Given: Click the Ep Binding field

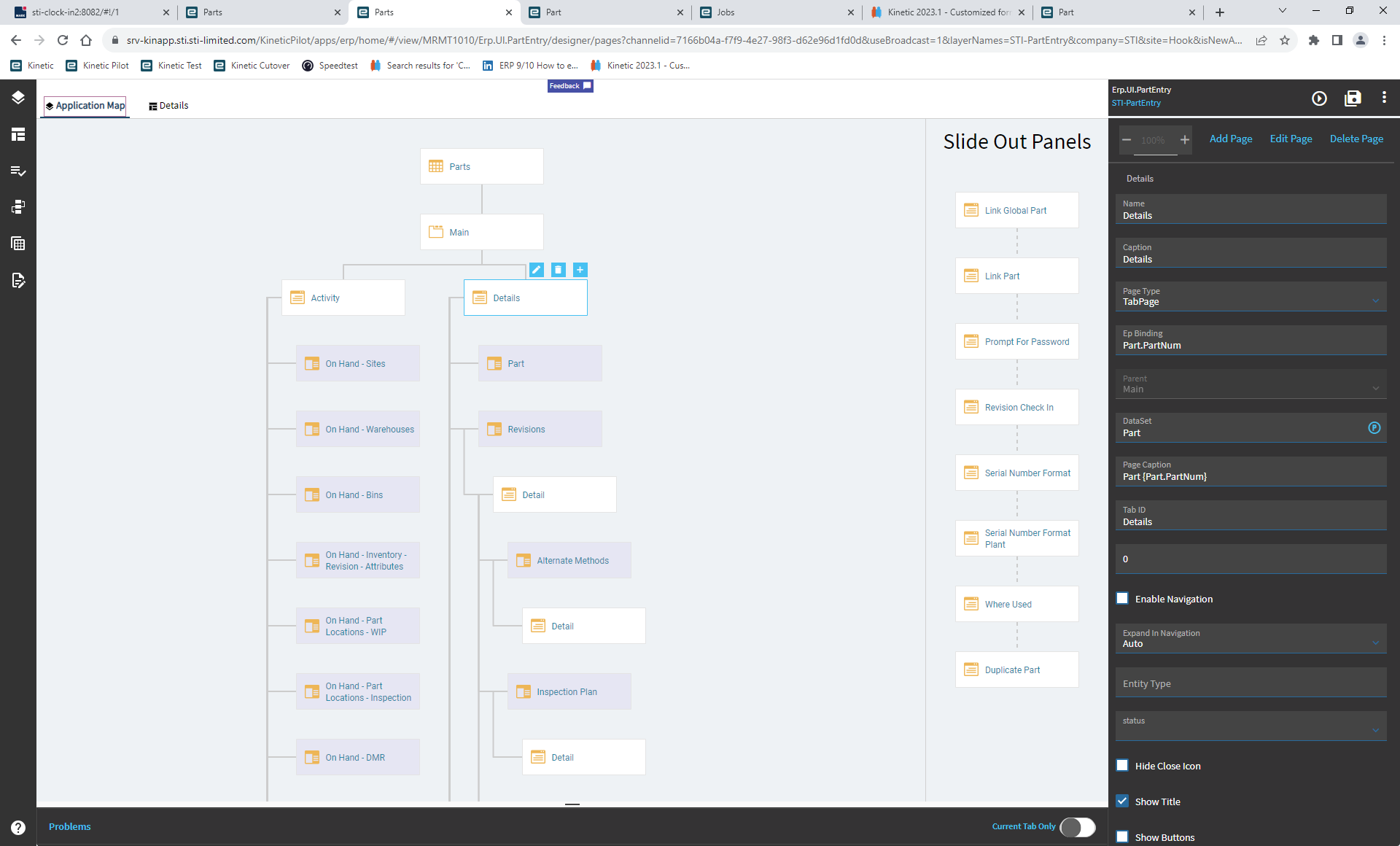Looking at the screenshot, I should coord(1251,340).
